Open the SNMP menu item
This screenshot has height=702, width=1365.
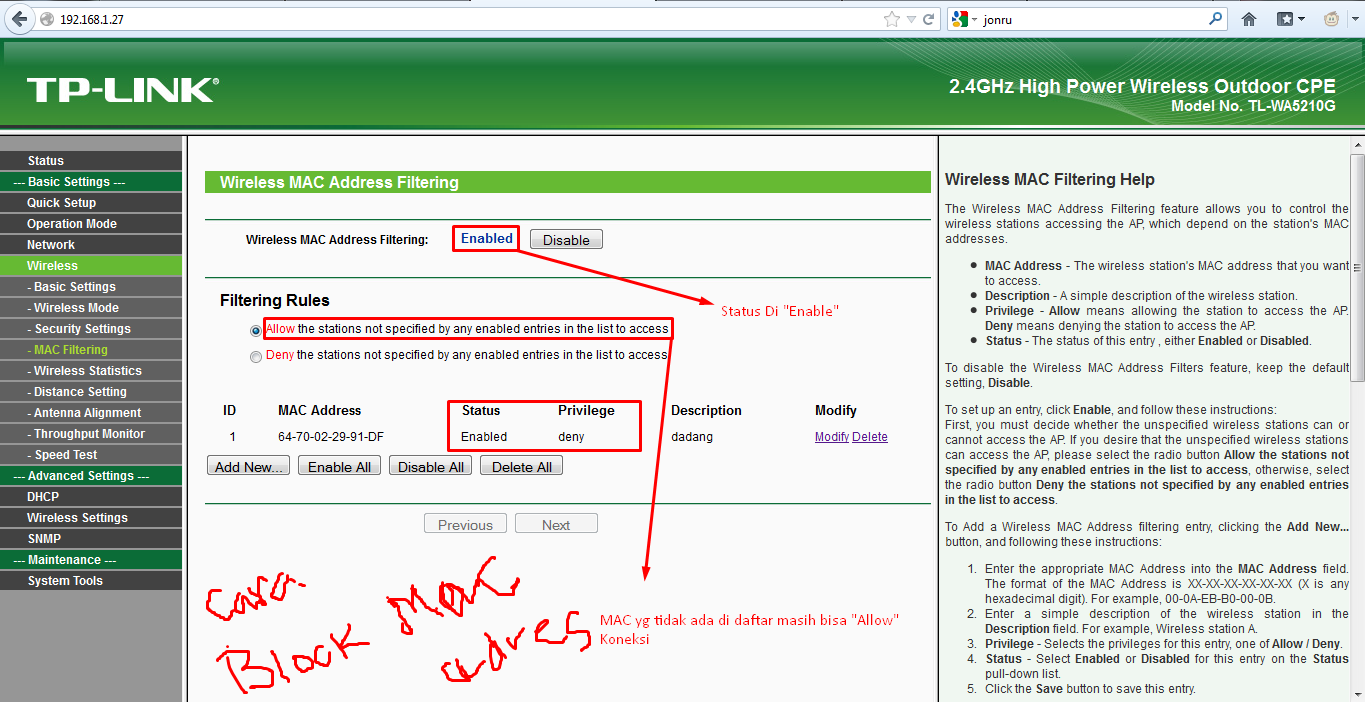(91, 539)
